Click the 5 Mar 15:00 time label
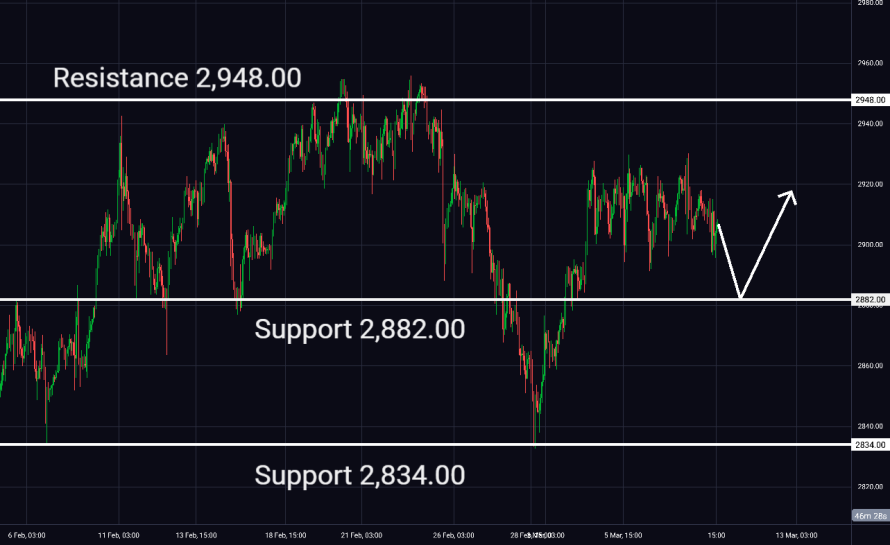The height and width of the screenshot is (545, 890). point(624,536)
